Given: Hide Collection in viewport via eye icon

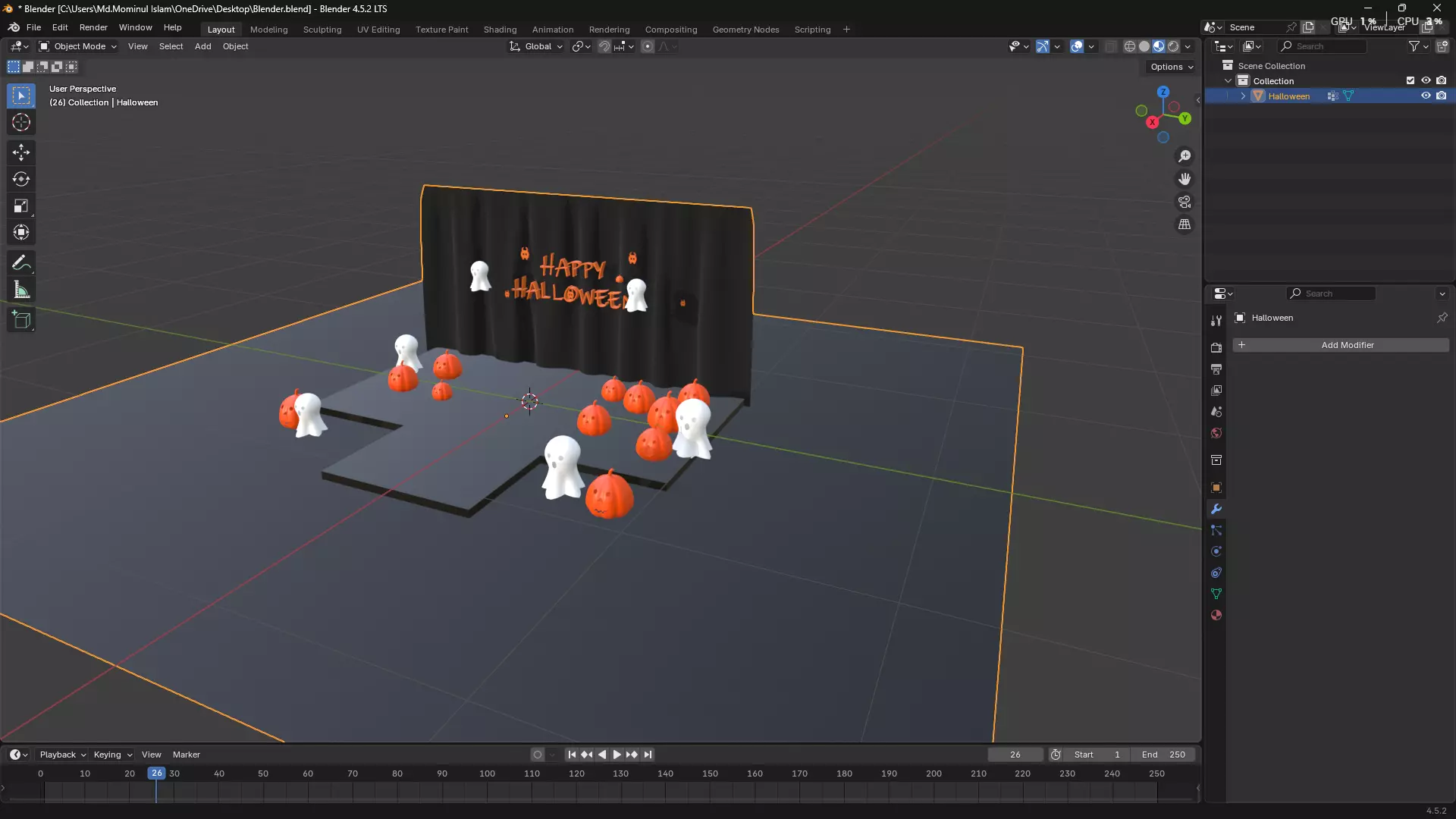Looking at the screenshot, I should click(1426, 80).
